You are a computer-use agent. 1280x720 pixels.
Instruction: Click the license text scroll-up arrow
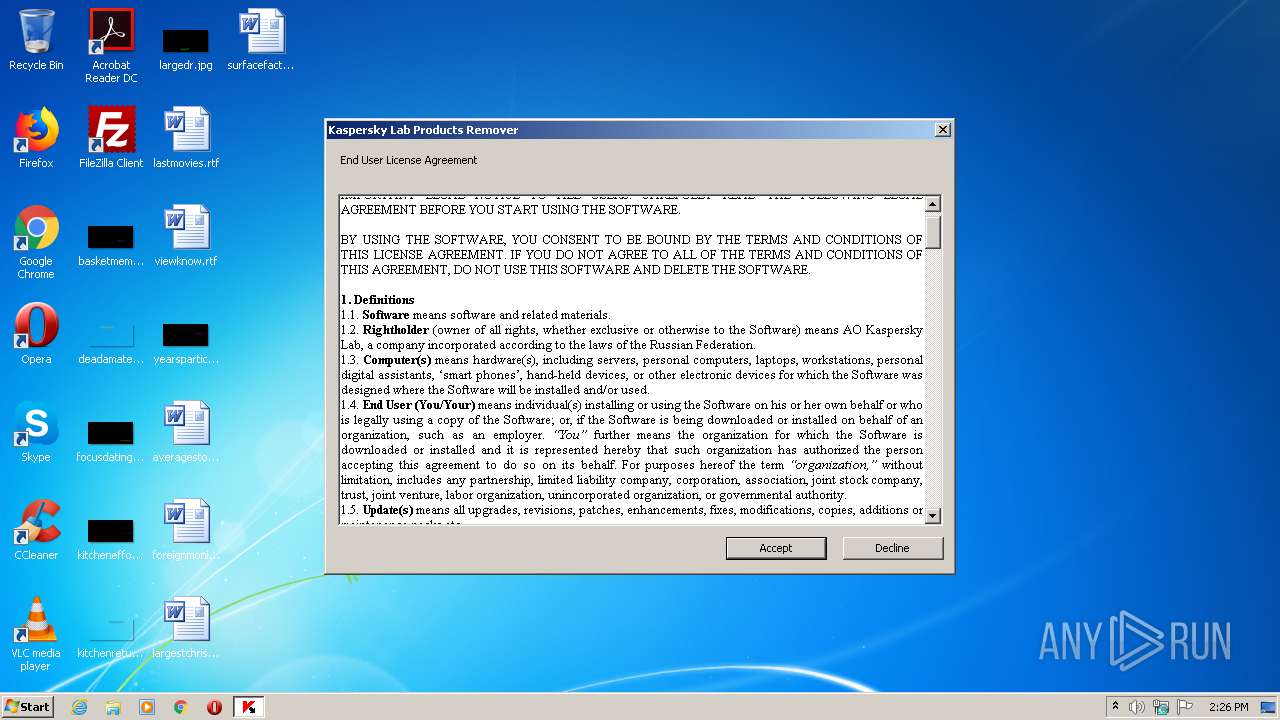(932, 204)
